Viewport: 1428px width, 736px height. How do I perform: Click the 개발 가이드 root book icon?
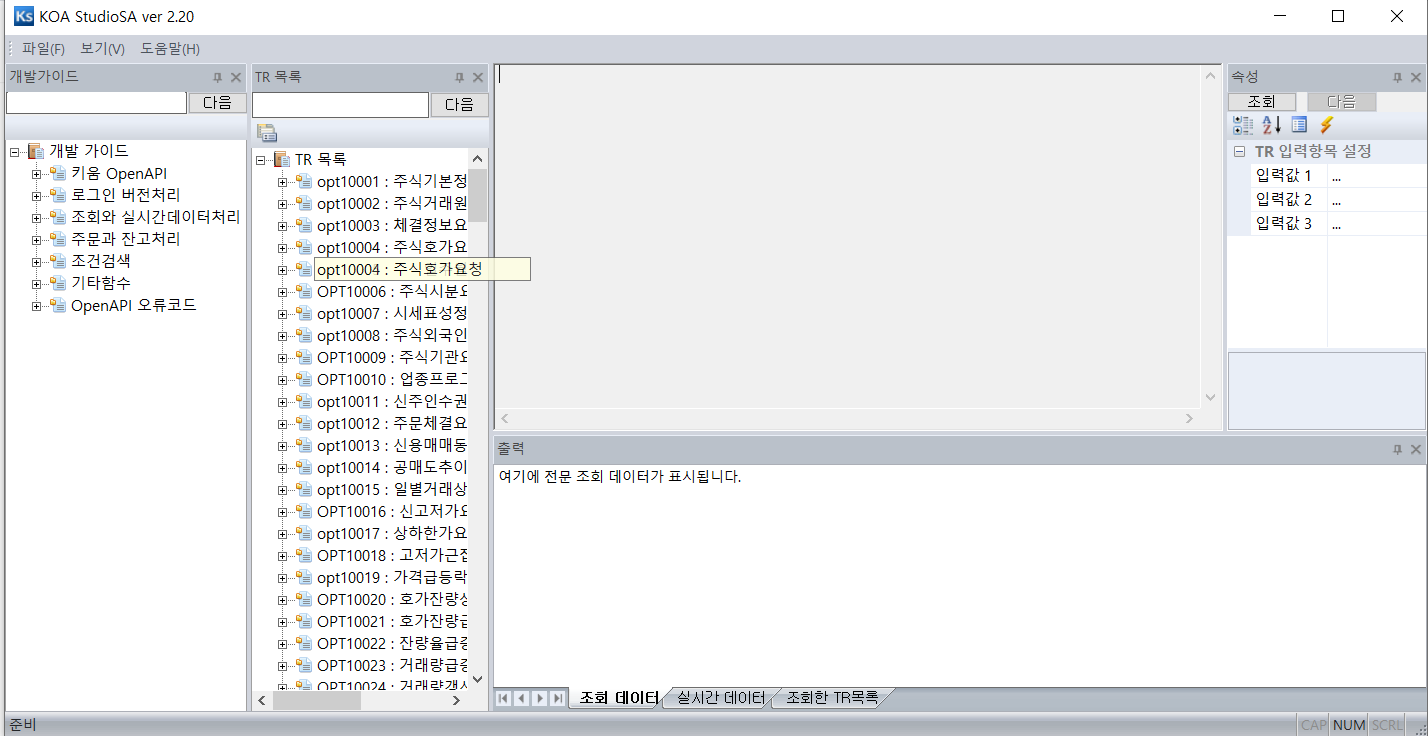[36, 151]
